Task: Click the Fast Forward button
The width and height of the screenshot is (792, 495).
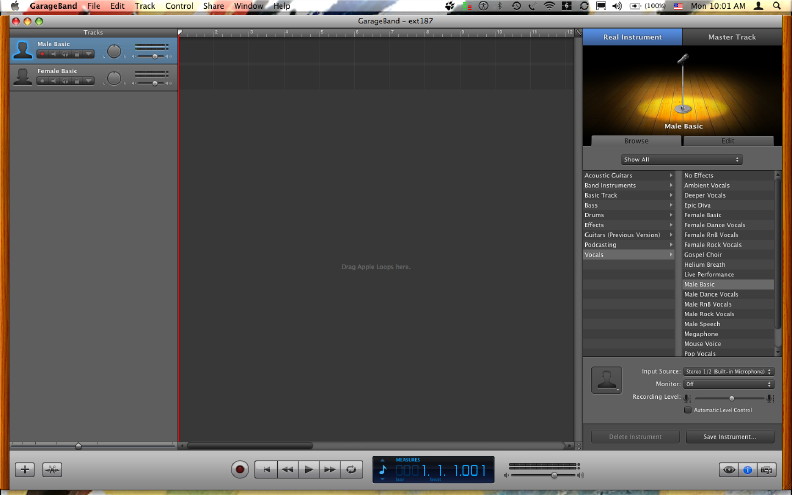Action: (330, 469)
